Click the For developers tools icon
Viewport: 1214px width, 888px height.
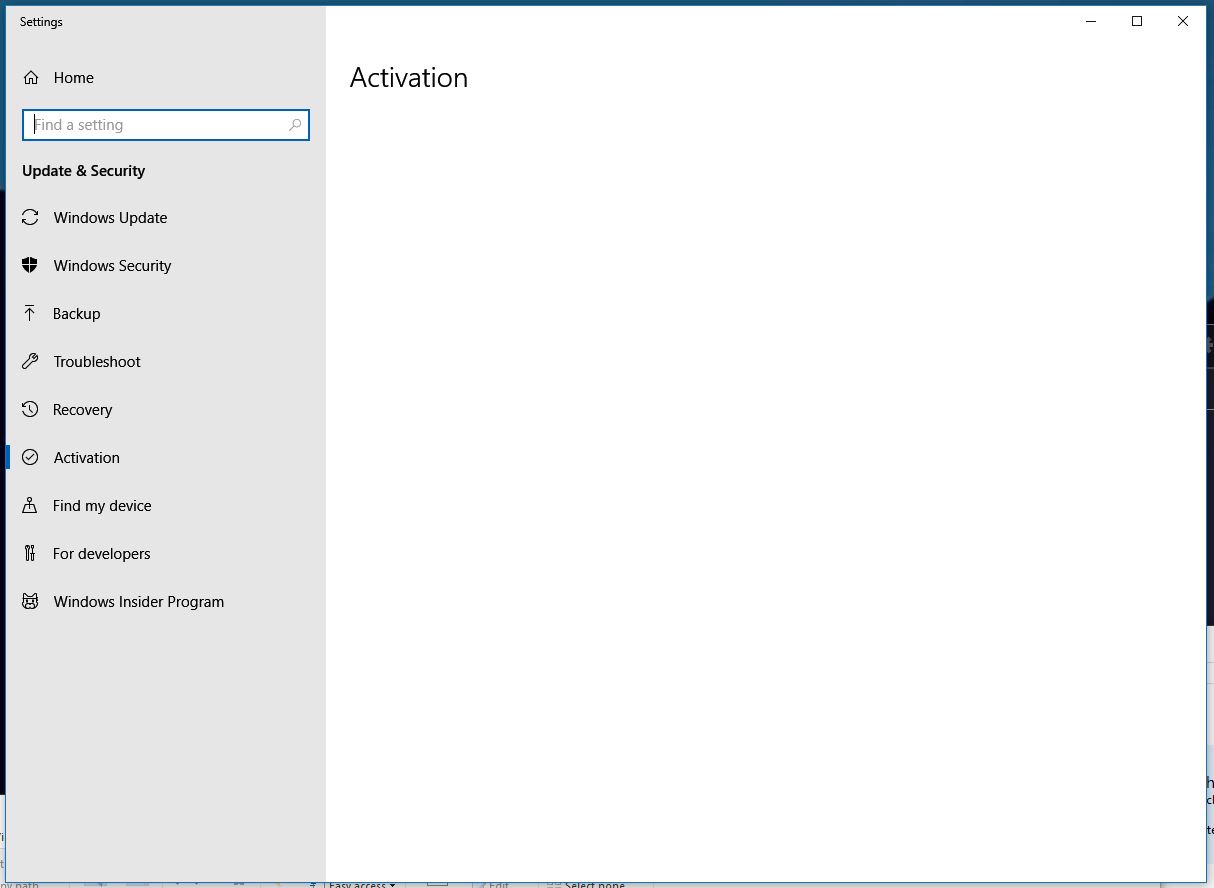[x=31, y=553]
